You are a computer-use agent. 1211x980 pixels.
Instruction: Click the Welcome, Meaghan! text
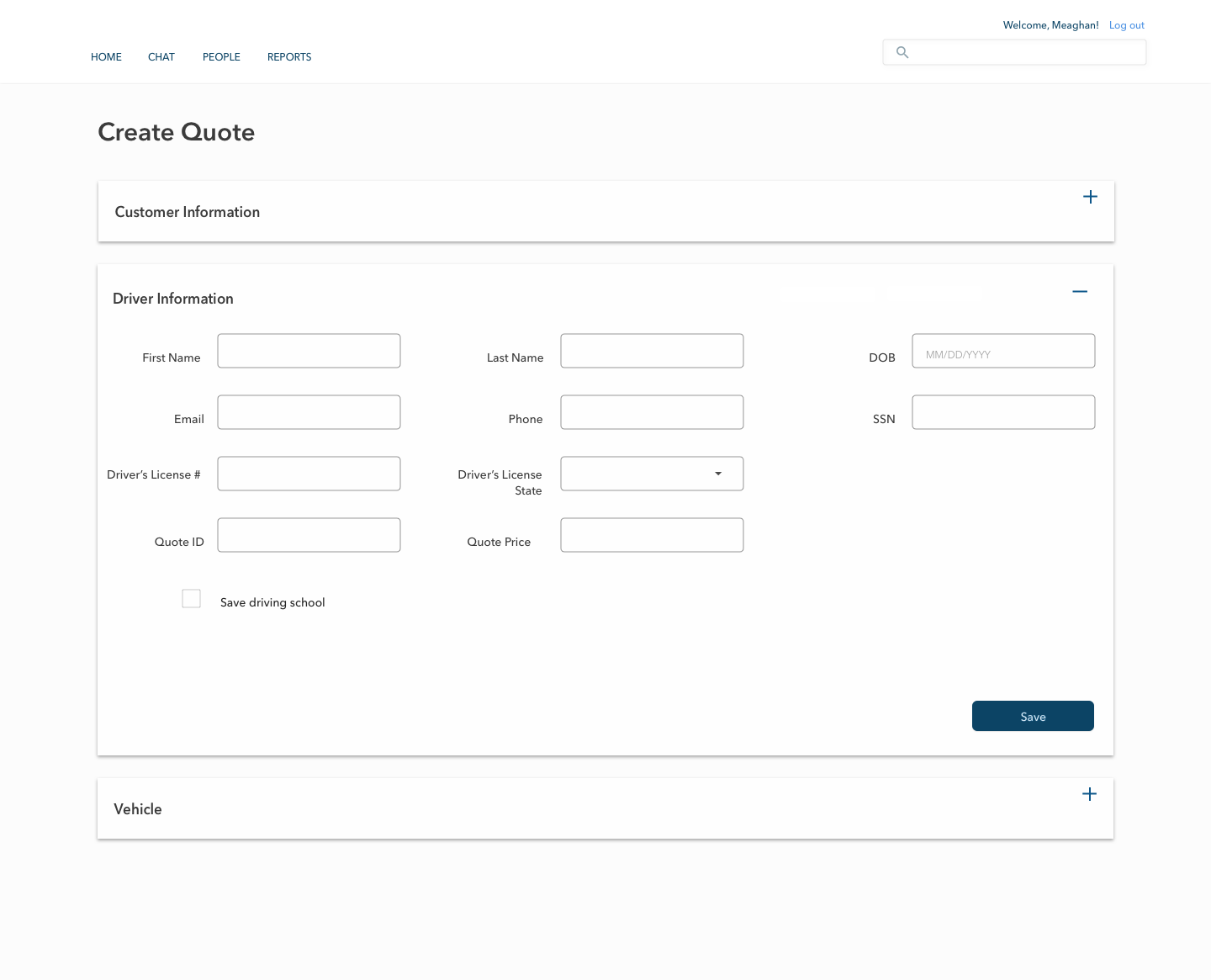pos(1051,25)
